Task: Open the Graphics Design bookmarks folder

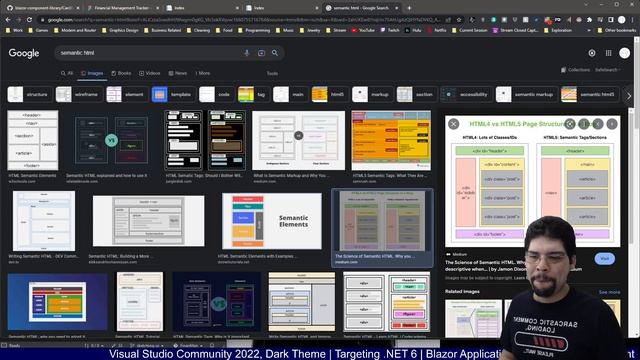Action: tap(120, 30)
